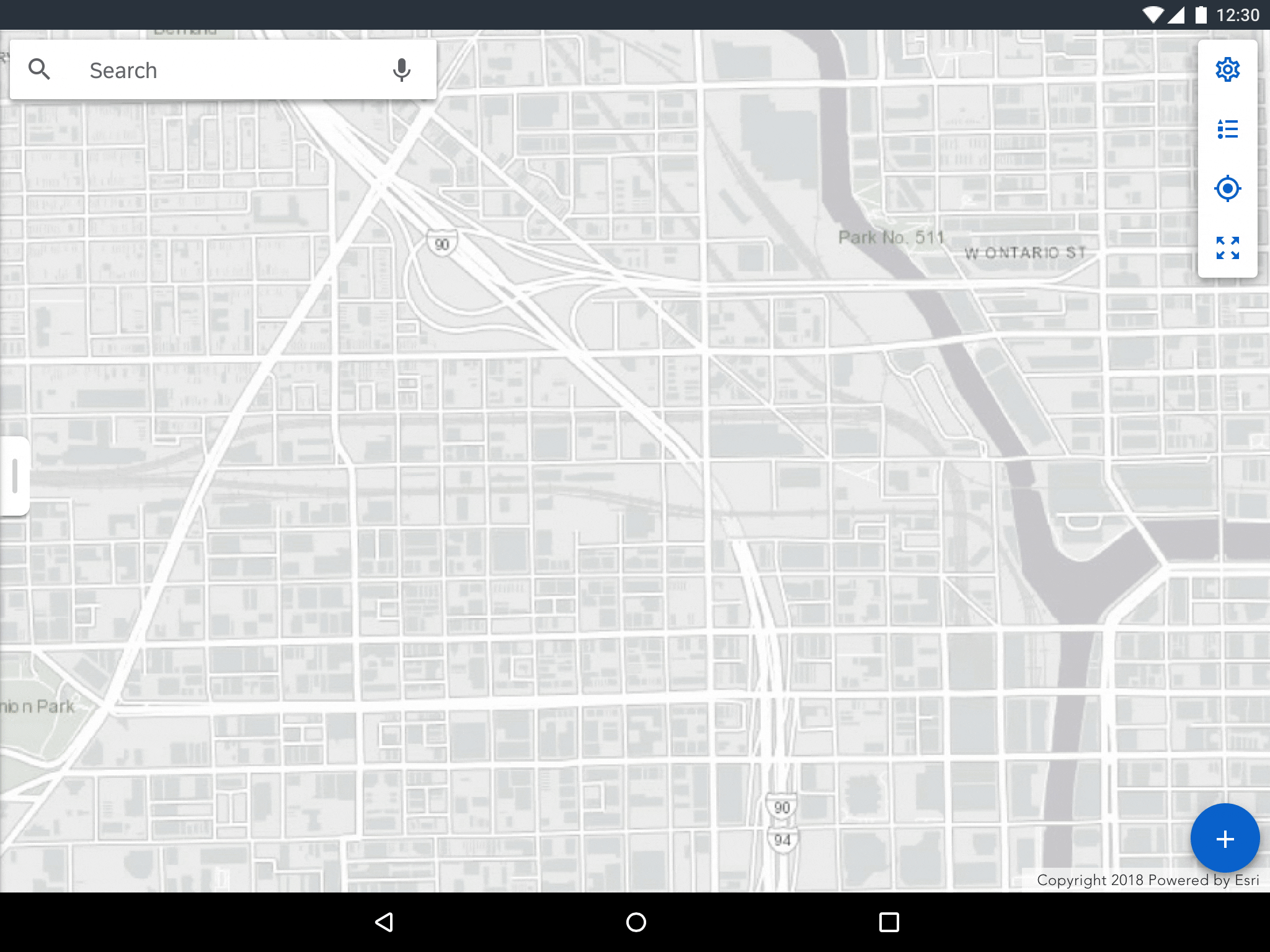Open map settings gear menu
The image size is (1270, 952).
(1227, 70)
